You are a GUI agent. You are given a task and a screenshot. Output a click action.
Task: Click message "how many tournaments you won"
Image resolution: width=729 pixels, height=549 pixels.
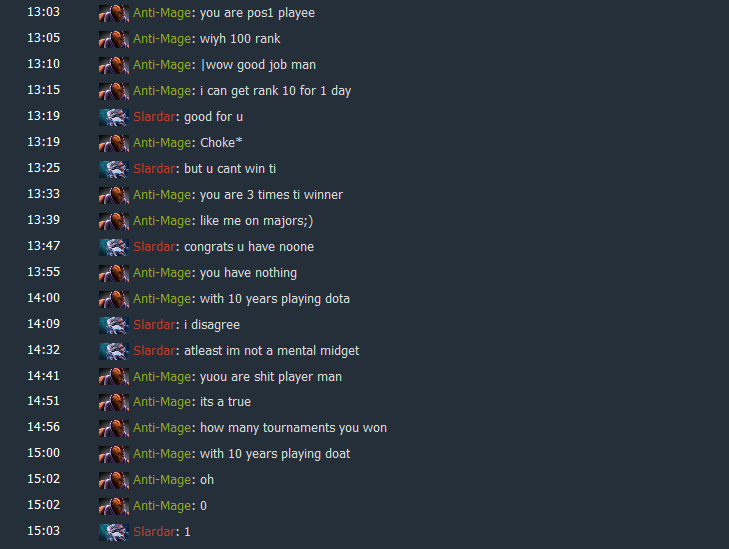(x=293, y=428)
